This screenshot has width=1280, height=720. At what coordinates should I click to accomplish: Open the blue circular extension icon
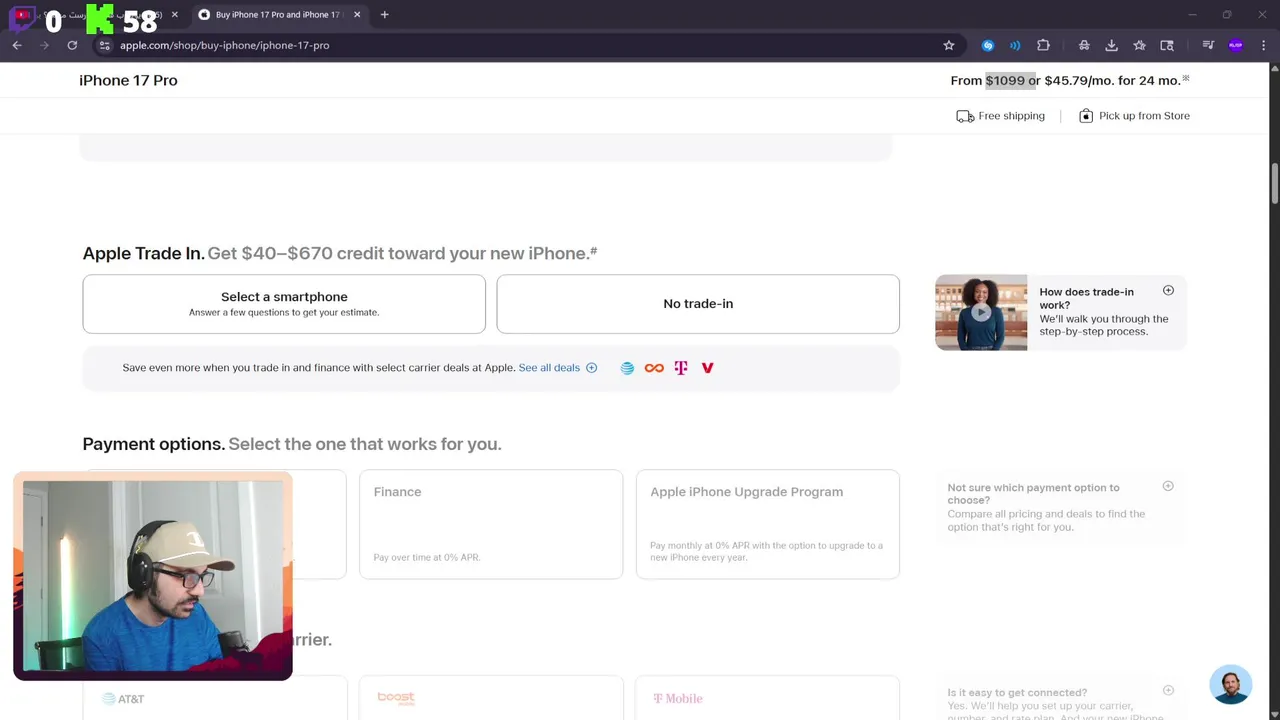[988, 45]
